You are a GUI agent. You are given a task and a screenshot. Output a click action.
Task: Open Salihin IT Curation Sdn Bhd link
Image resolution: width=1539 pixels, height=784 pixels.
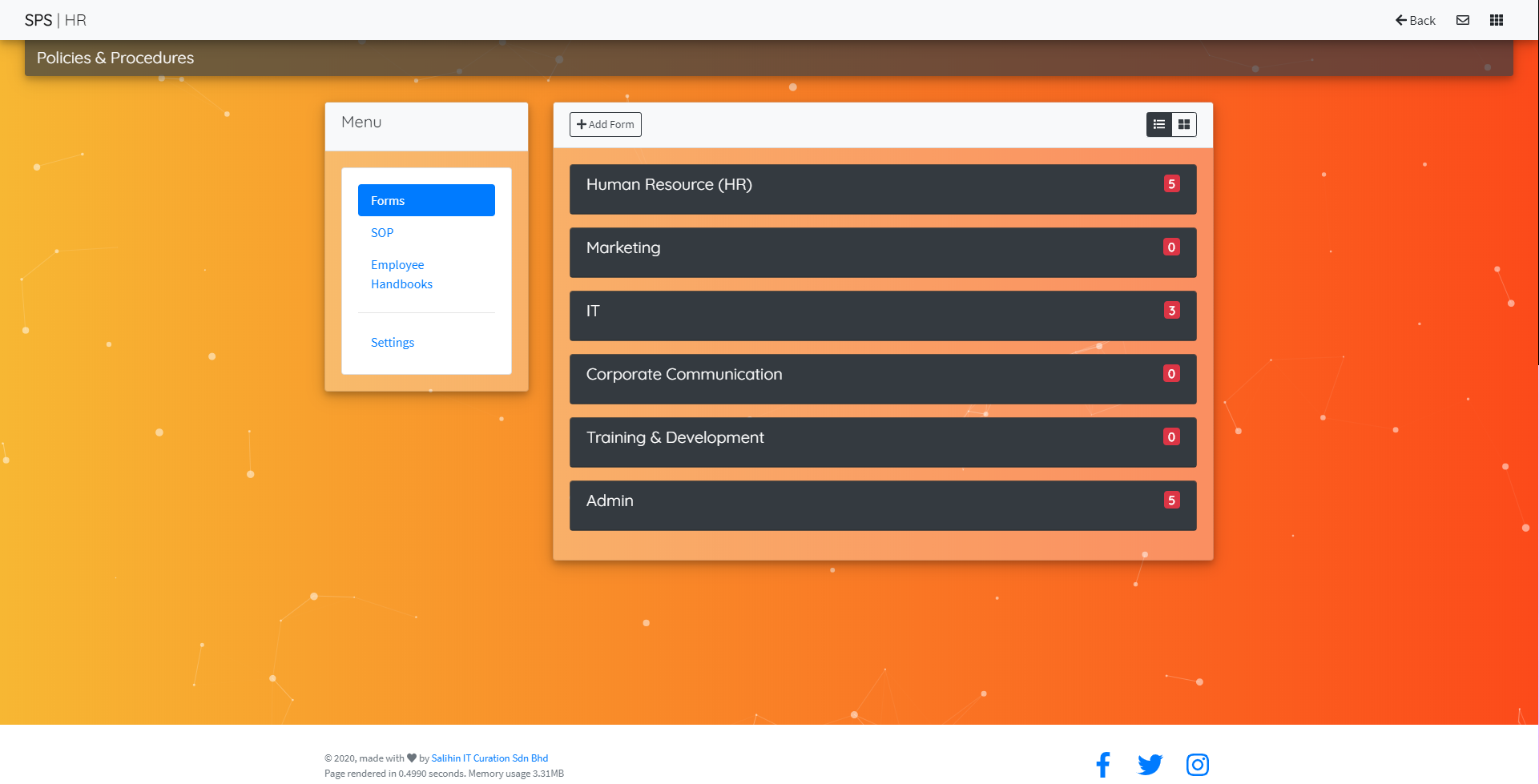click(489, 758)
